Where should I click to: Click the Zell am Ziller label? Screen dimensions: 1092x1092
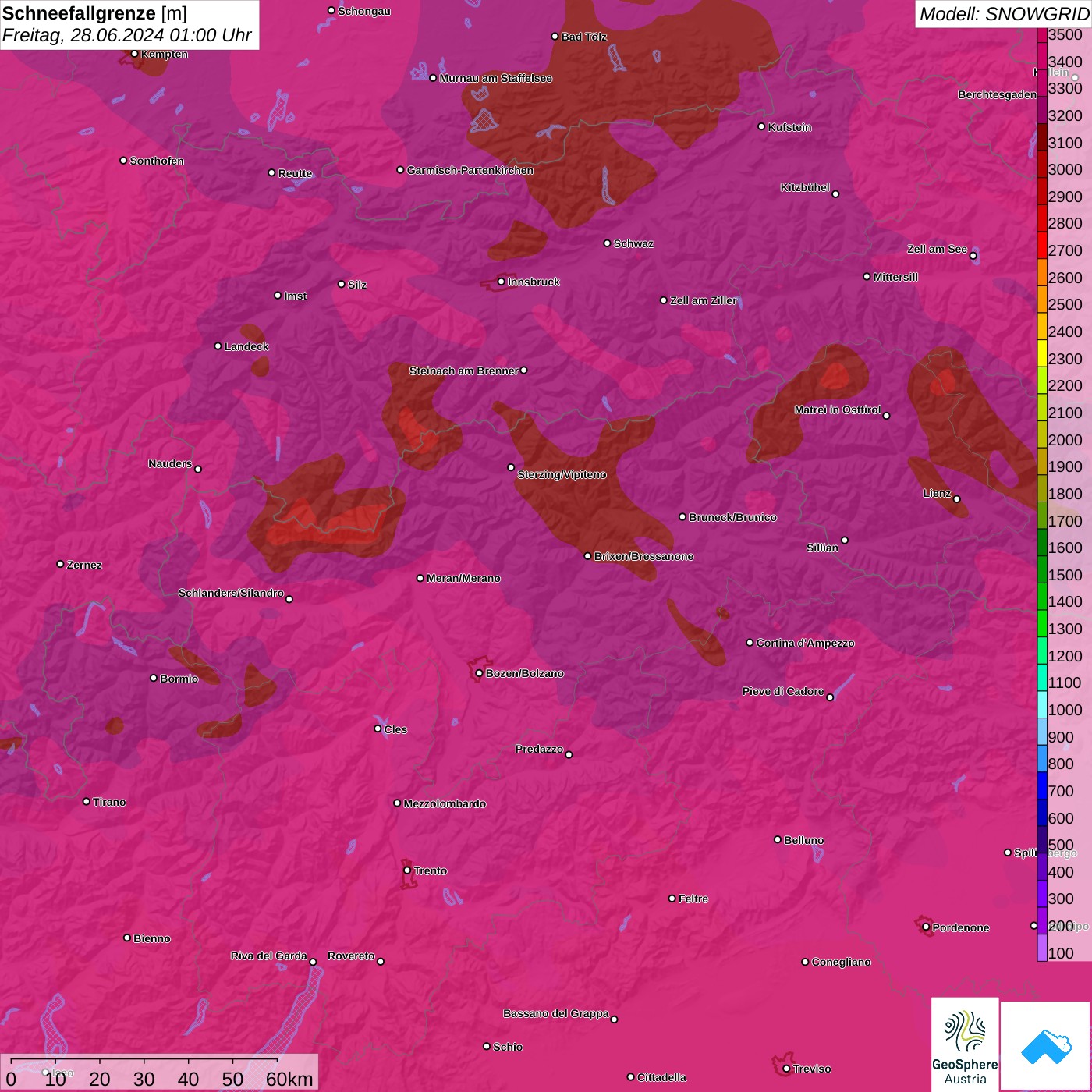(704, 300)
